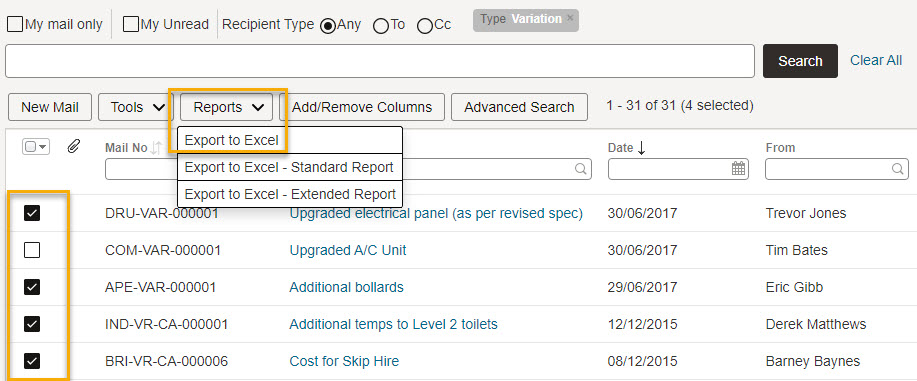The width and height of the screenshot is (917, 381).
Task: Tick the My Unread checkbox
Action: click(x=131, y=25)
